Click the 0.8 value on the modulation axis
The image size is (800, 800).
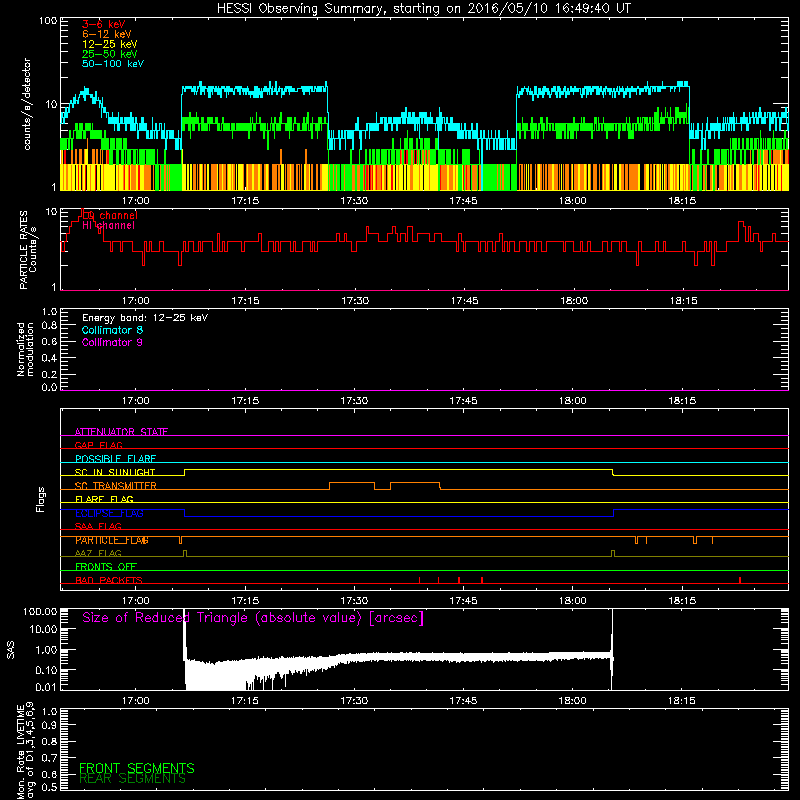pos(49,326)
